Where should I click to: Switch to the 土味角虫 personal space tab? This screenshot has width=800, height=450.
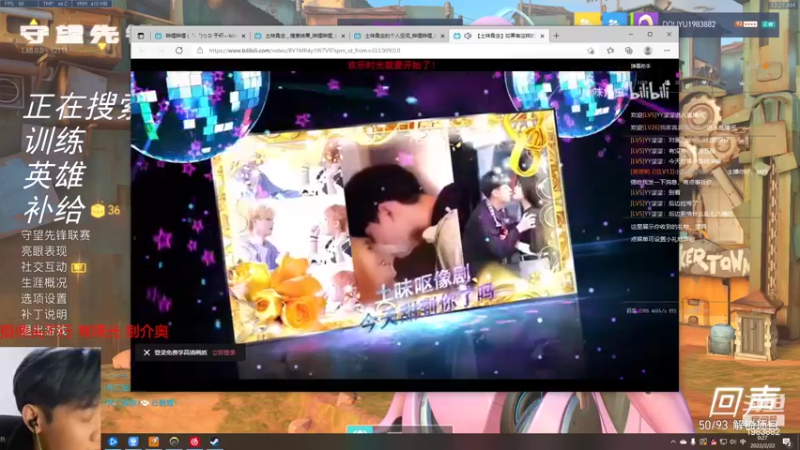(x=399, y=36)
